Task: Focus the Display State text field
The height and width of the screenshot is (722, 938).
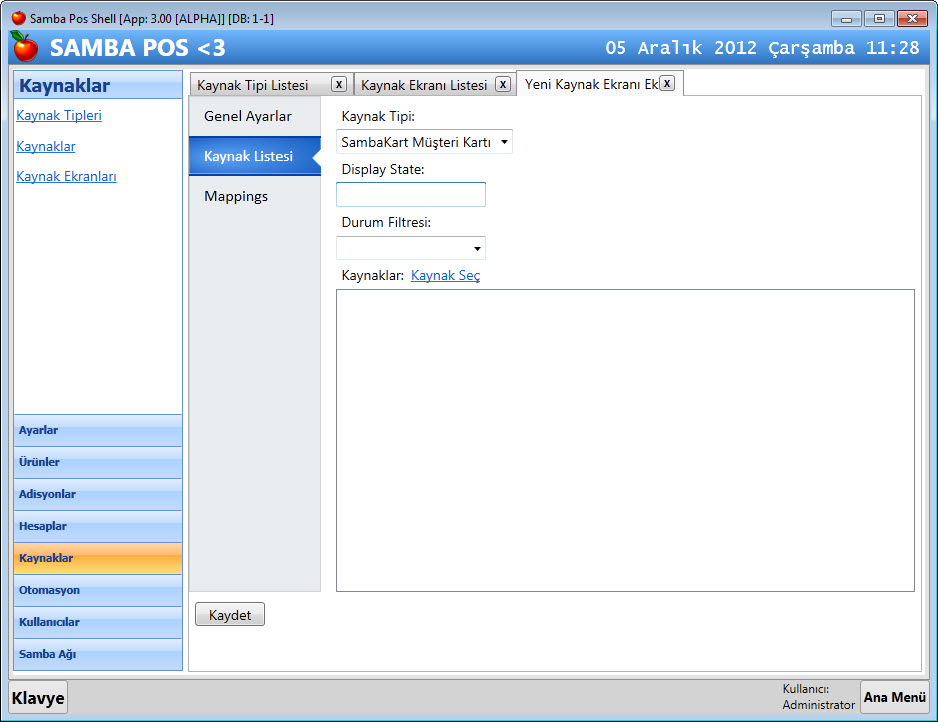Action: click(x=411, y=195)
